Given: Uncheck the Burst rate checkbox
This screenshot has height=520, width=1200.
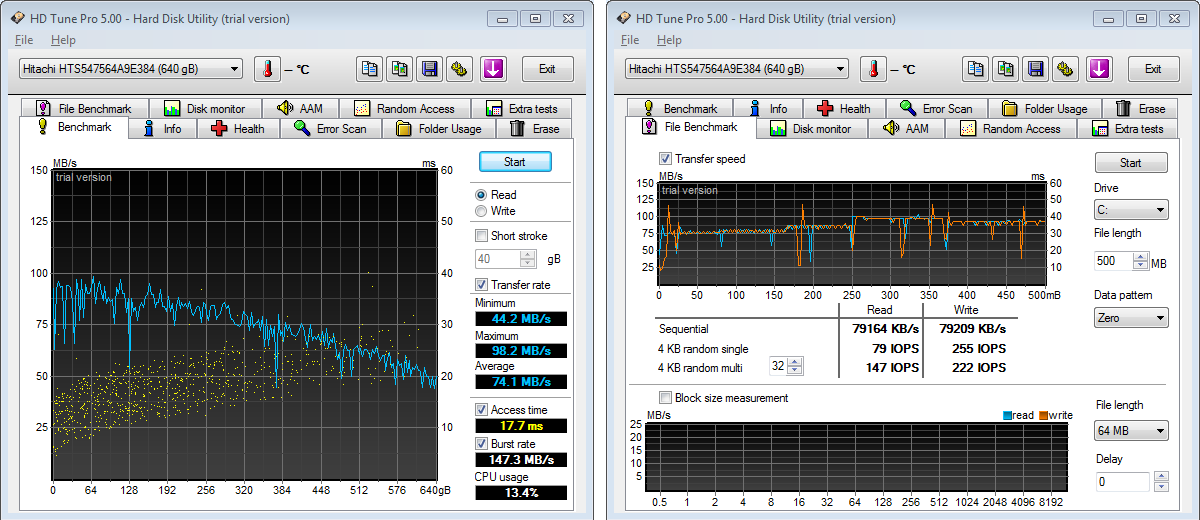Looking at the screenshot, I should [x=482, y=443].
